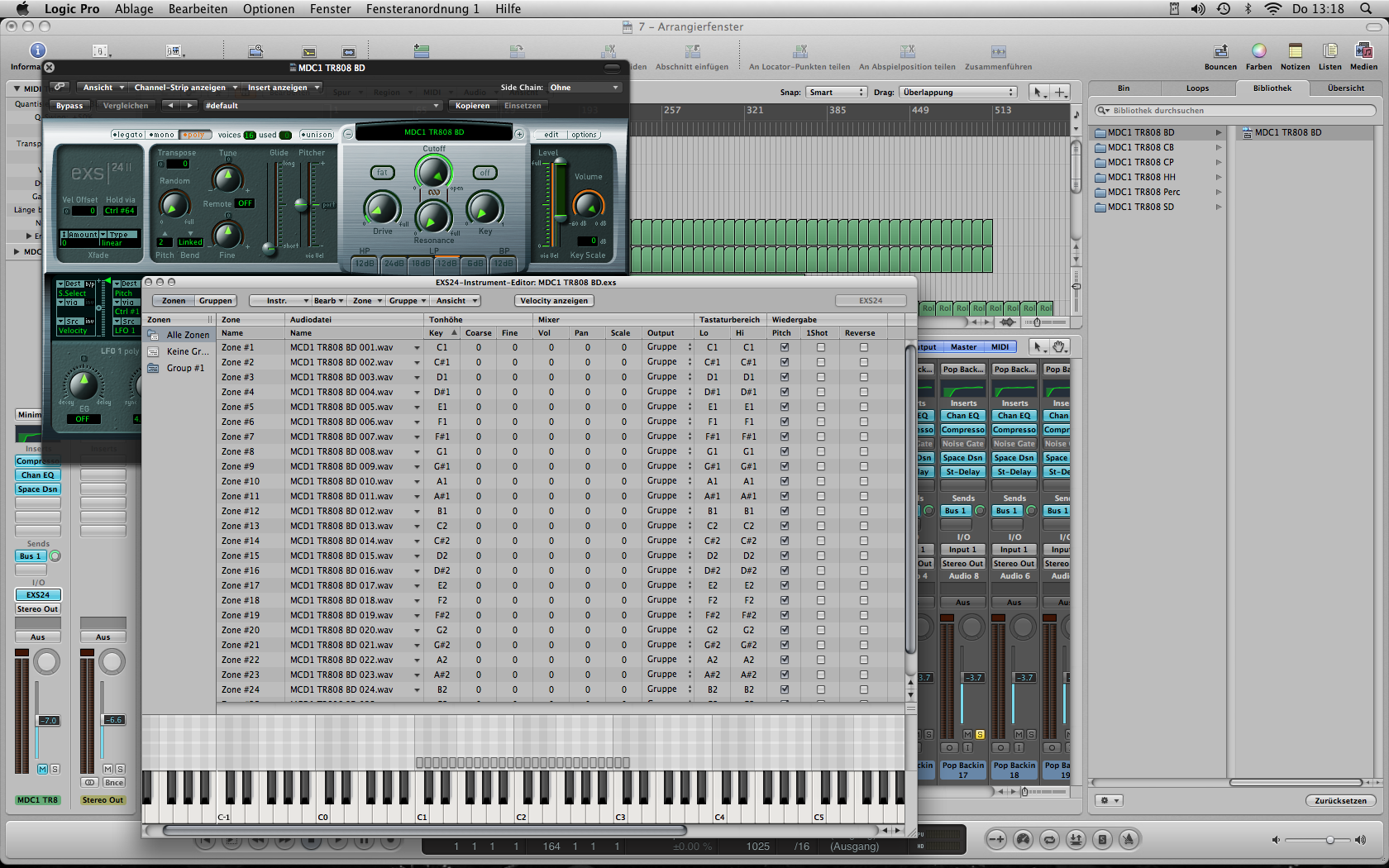1389x868 pixels.
Task: Enable Reverse for Zone #5
Action: coord(864,407)
